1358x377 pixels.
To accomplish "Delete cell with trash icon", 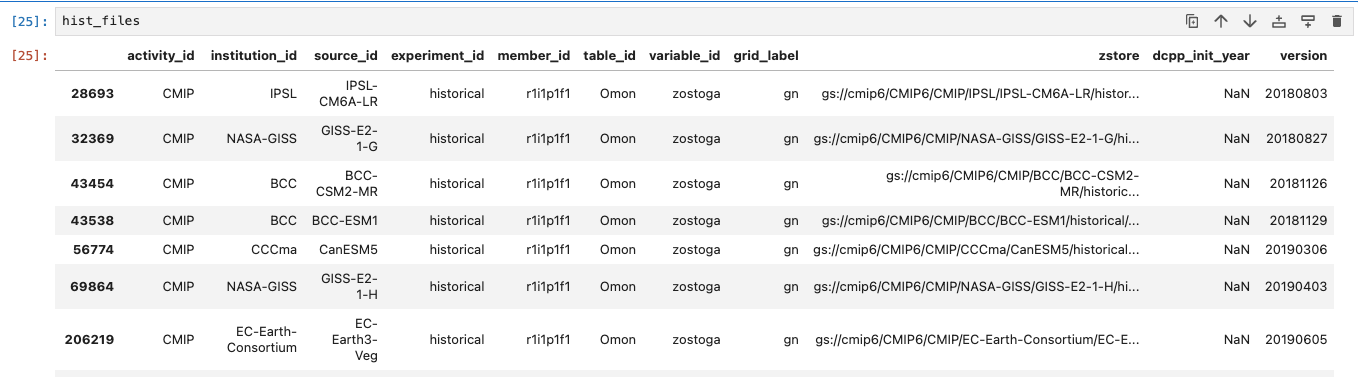I will (x=1337, y=21).
